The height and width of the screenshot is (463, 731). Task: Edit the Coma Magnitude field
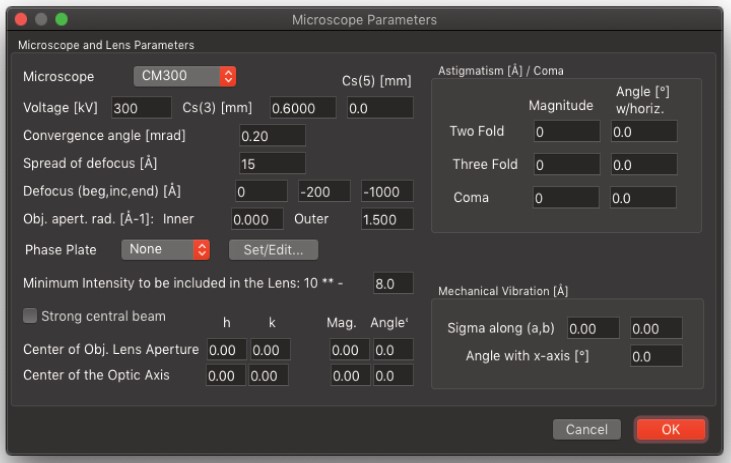(565, 198)
